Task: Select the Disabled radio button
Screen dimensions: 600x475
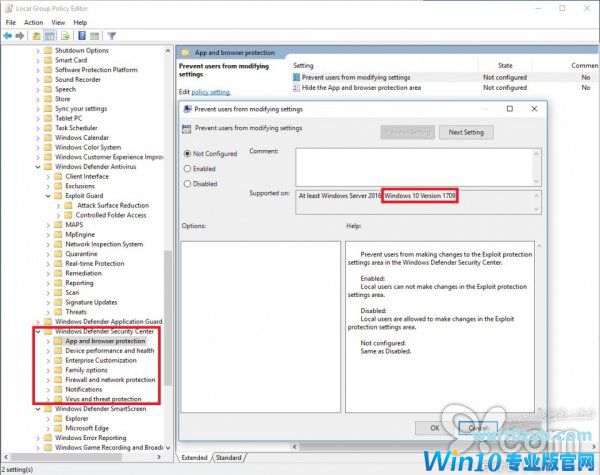Action: (188, 184)
